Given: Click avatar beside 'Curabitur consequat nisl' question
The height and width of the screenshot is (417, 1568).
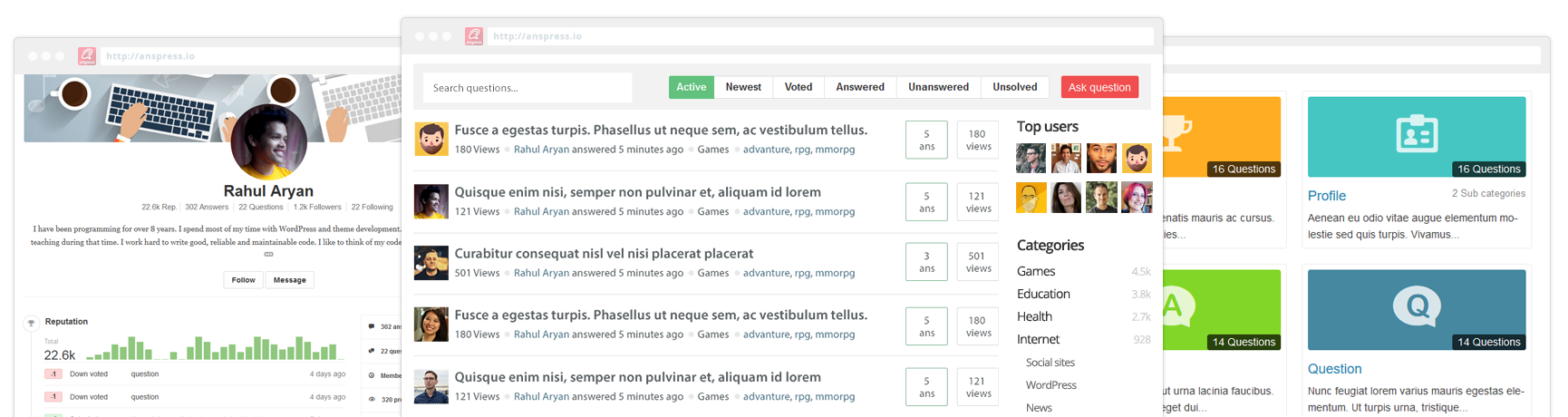Looking at the screenshot, I should [431, 263].
